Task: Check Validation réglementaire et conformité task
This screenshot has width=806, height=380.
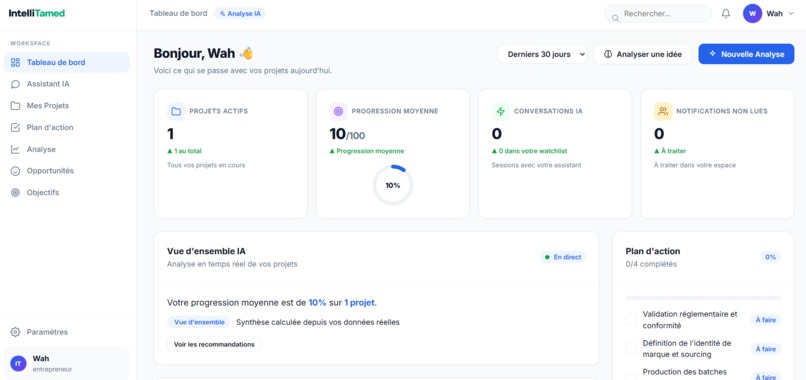Action: tap(631, 320)
